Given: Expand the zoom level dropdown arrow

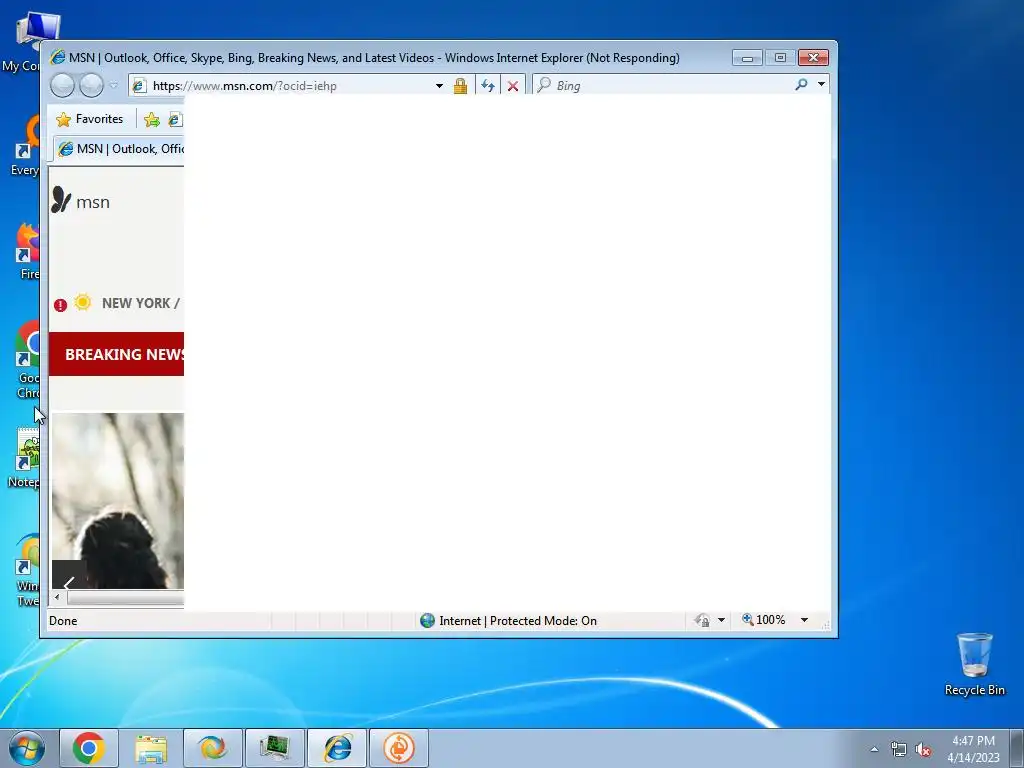Looking at the screenshot, I should pos(805,620).
